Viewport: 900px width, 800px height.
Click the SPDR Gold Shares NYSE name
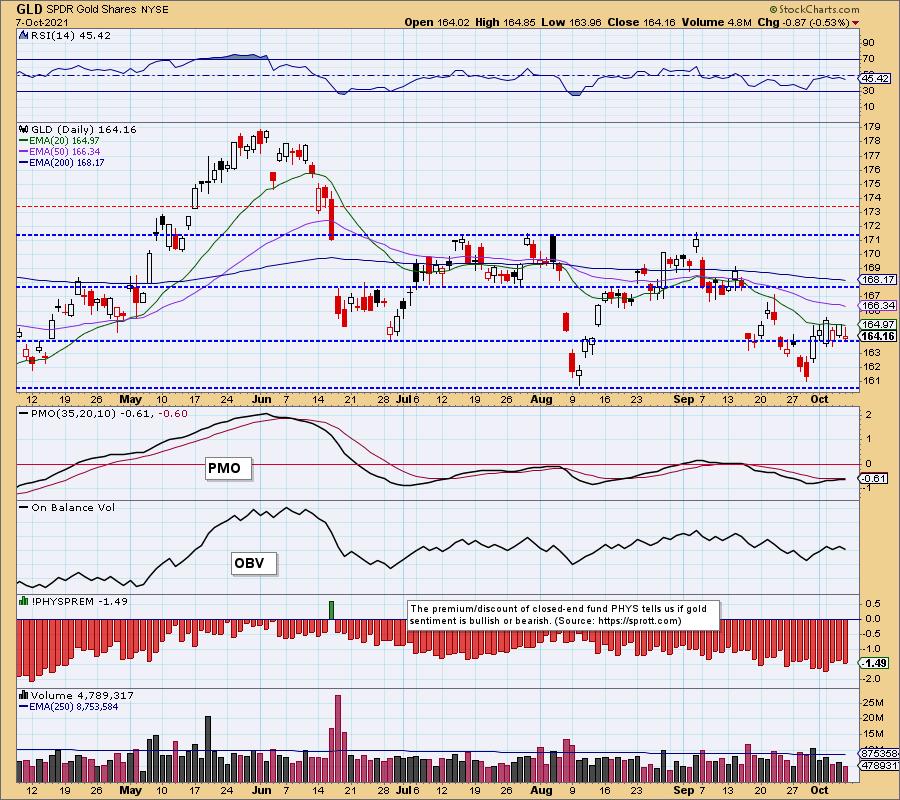tap(107, 10)
